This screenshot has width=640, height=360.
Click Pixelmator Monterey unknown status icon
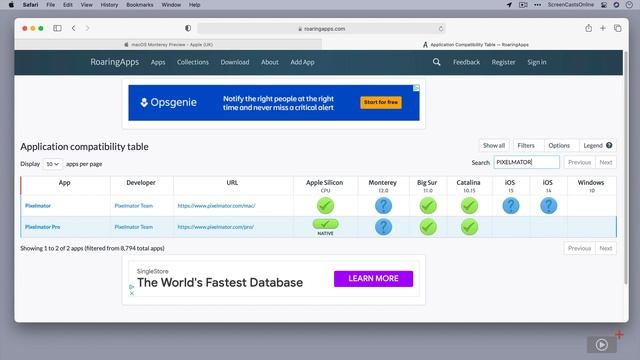[383, 206]
